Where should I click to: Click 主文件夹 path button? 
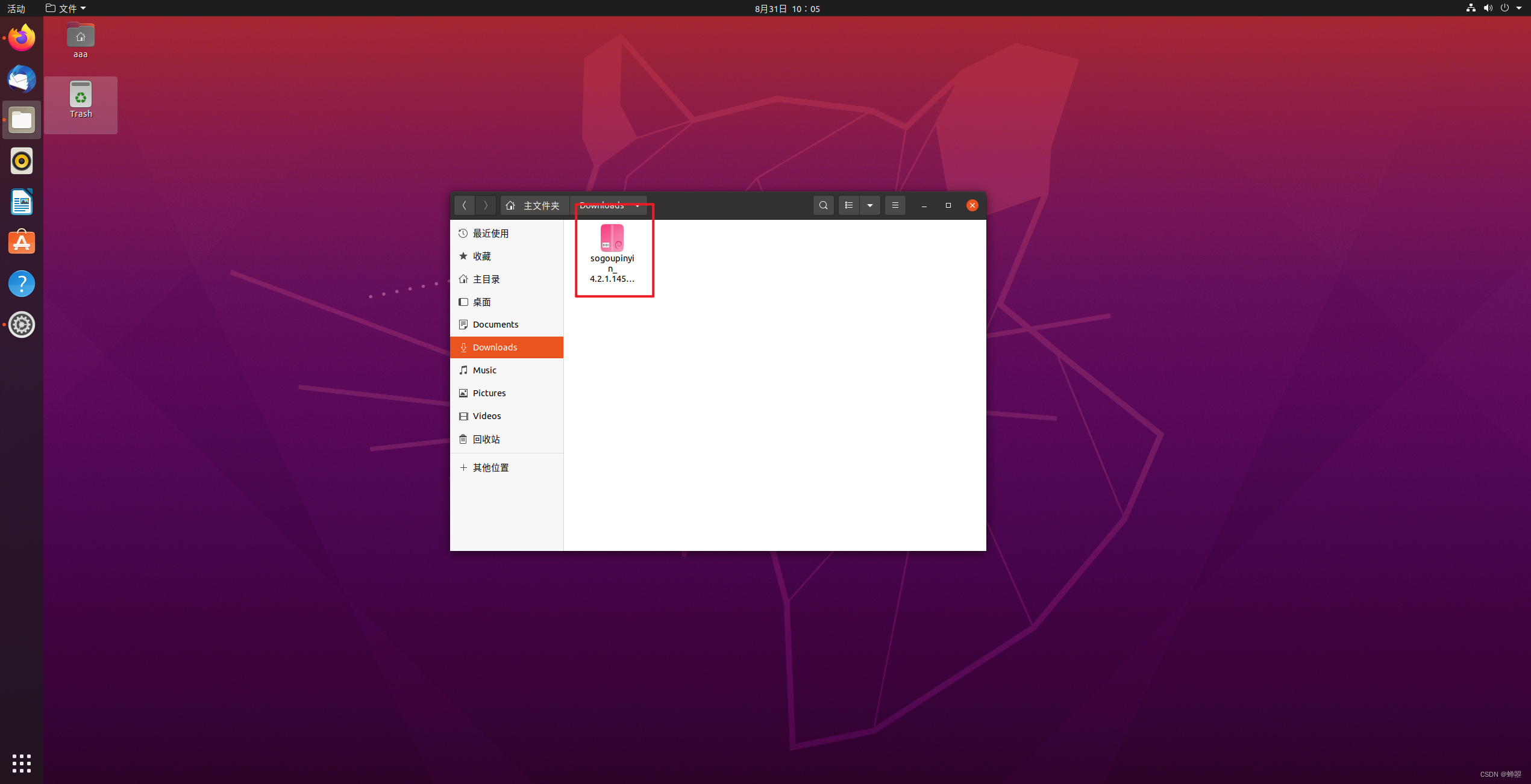(x=534, y=205)
